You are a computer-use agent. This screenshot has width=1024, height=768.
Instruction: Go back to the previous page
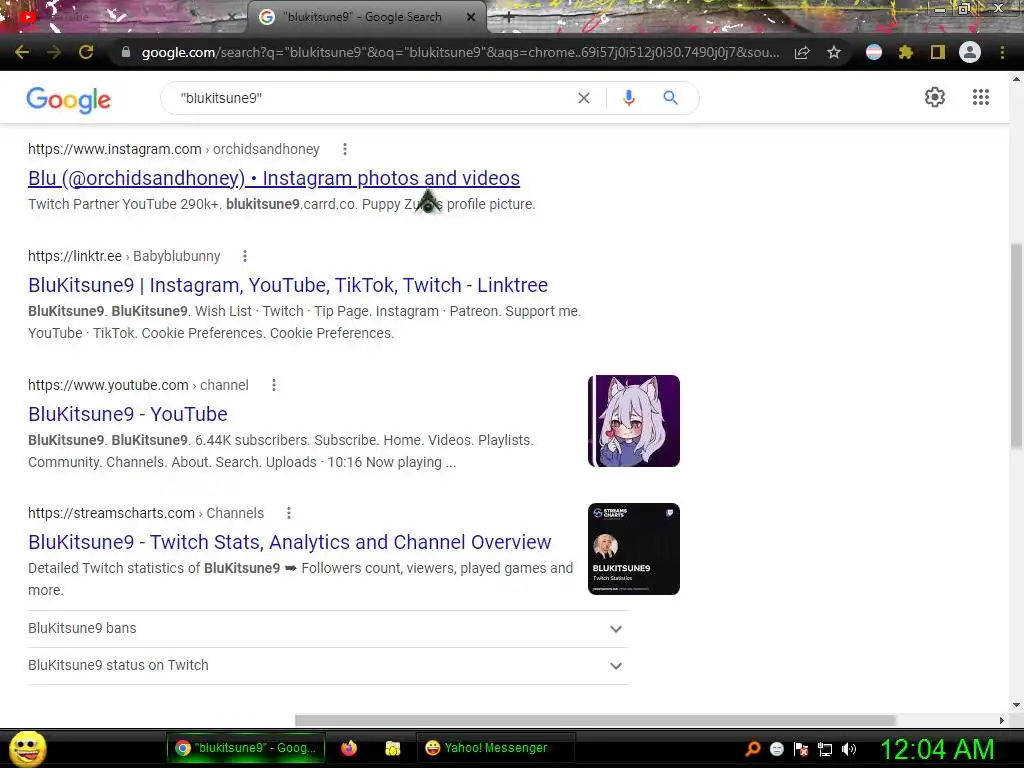tap(22, 52)
